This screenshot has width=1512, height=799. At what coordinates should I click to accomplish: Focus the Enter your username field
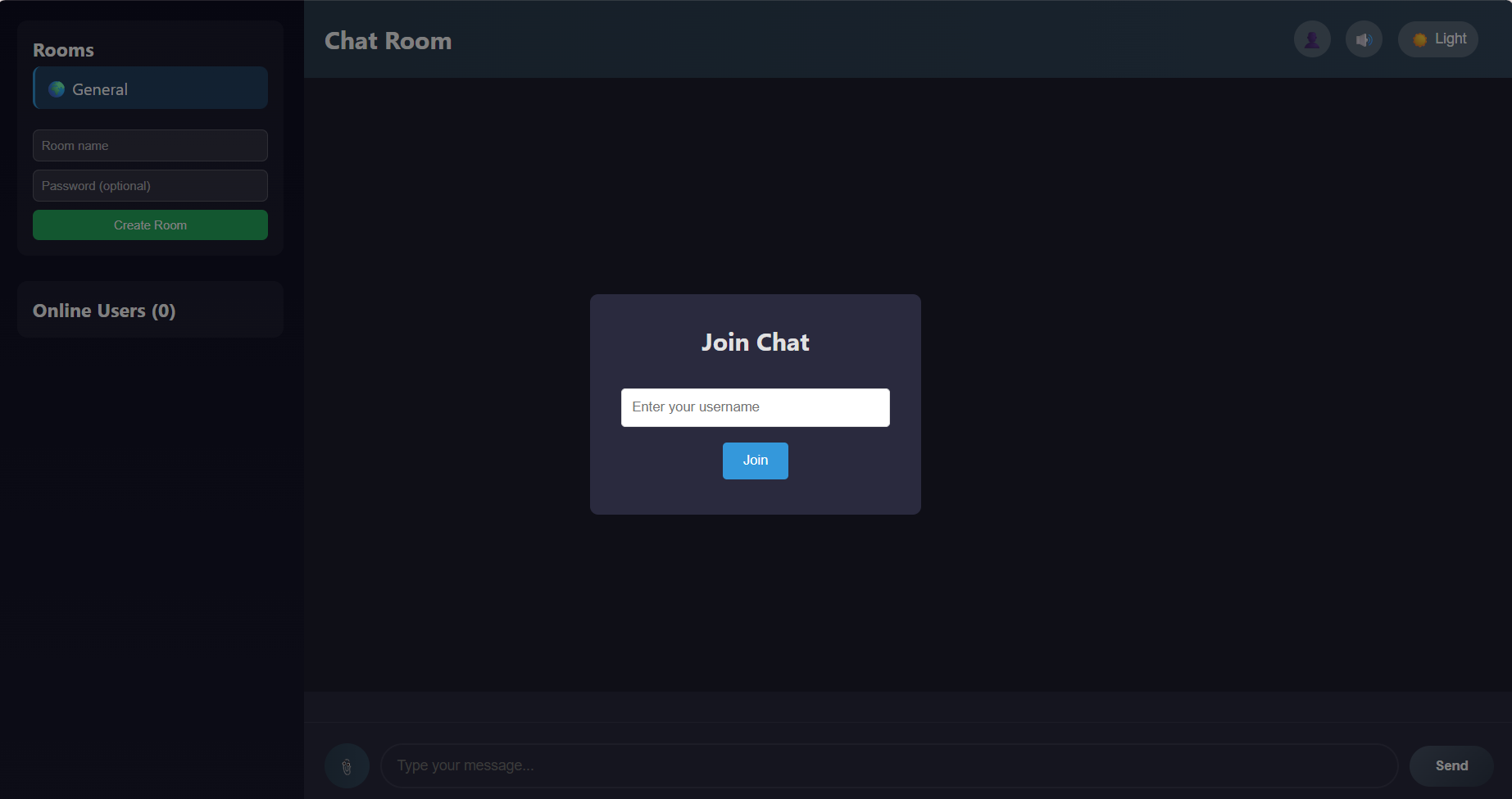pyautogui.click(x=755, y=407)
